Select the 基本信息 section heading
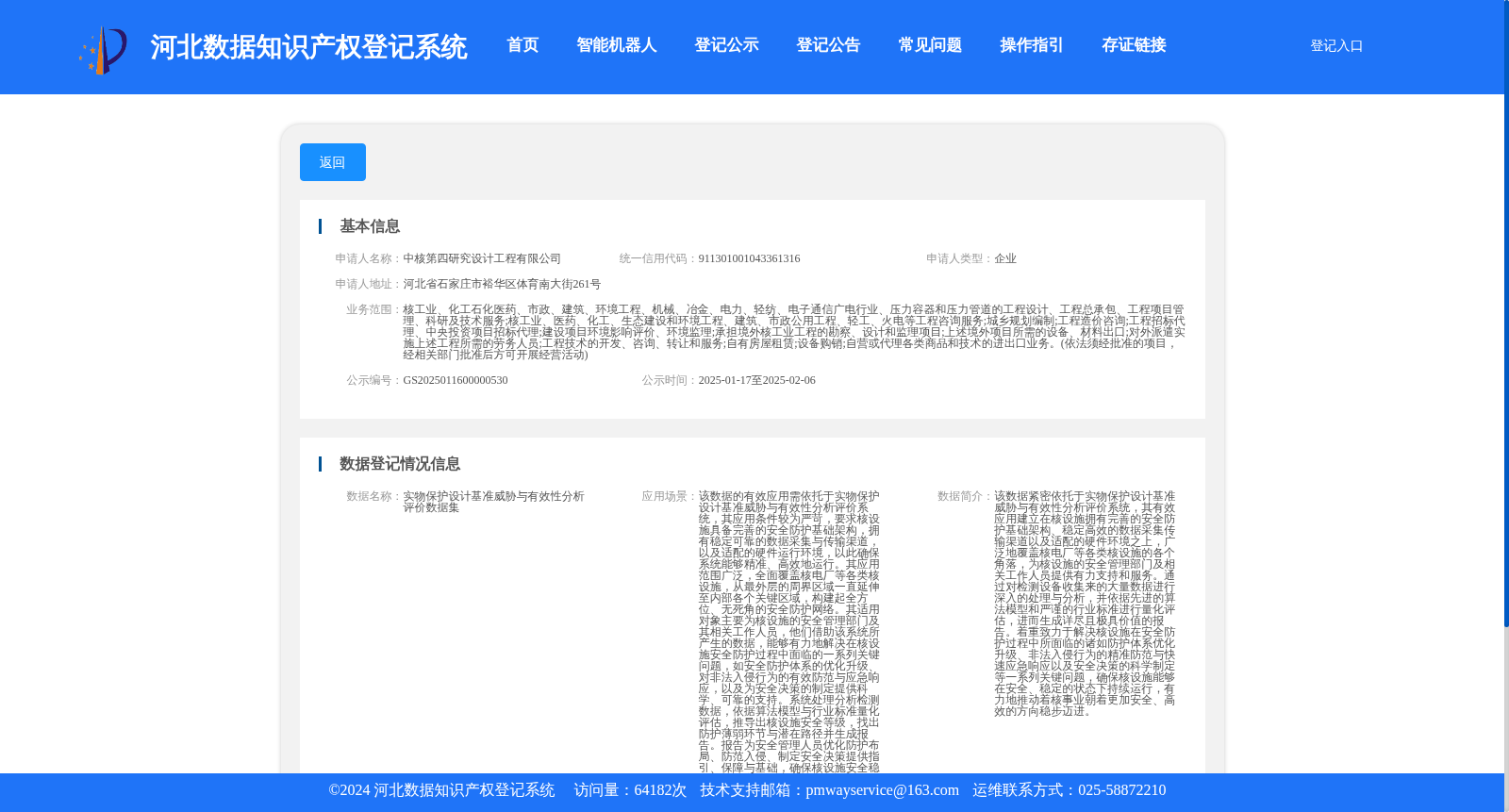The width and height of the screenshot is (1509, 812). pyautogui.click(x=370, y=226)
